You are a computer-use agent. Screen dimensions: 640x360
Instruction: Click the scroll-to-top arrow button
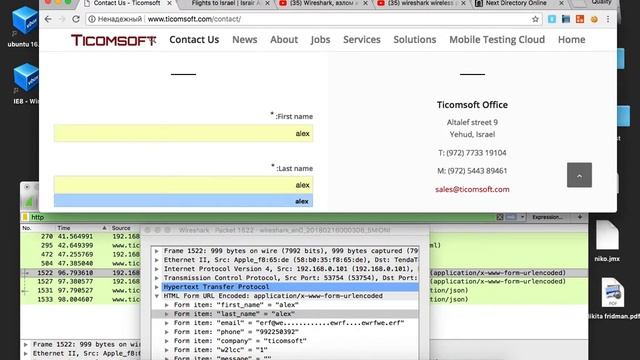coord(579,175)
